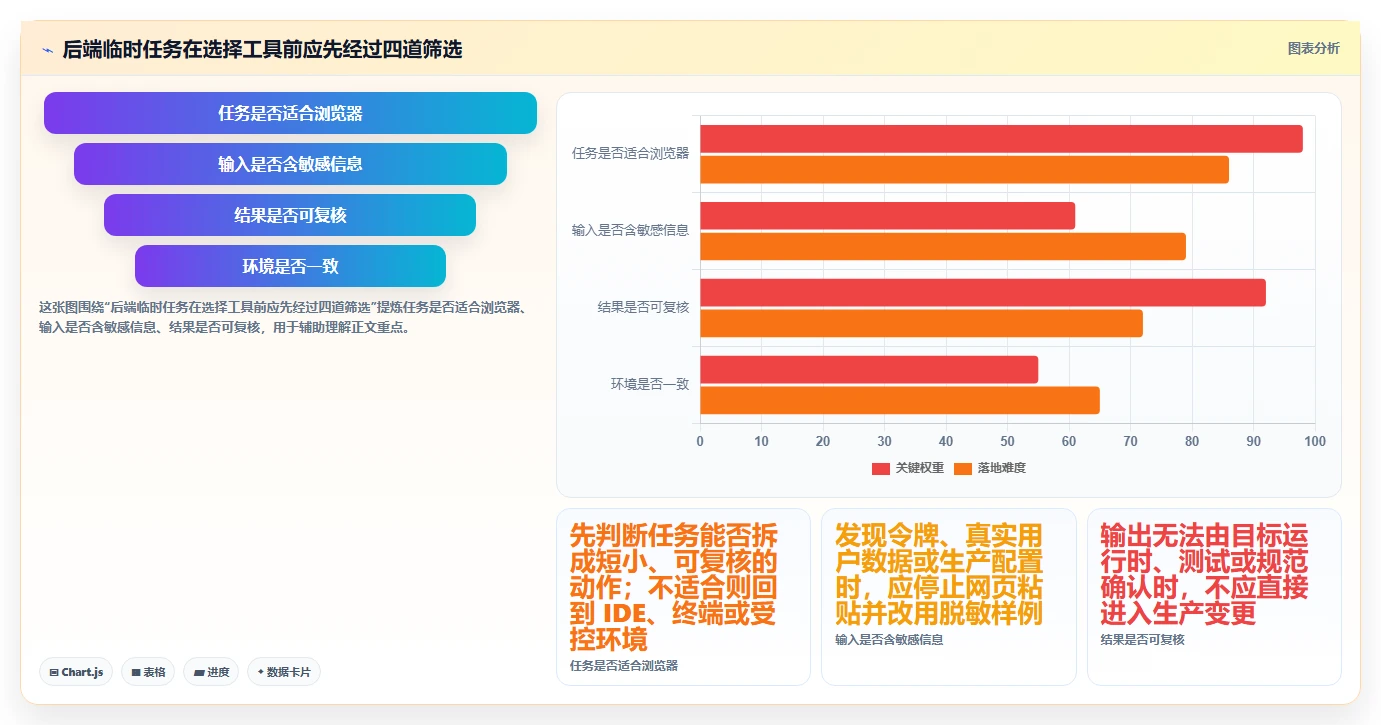Click orange bar for 结果是否可复核
This screenshot has height=725, width=1381.
921,324
